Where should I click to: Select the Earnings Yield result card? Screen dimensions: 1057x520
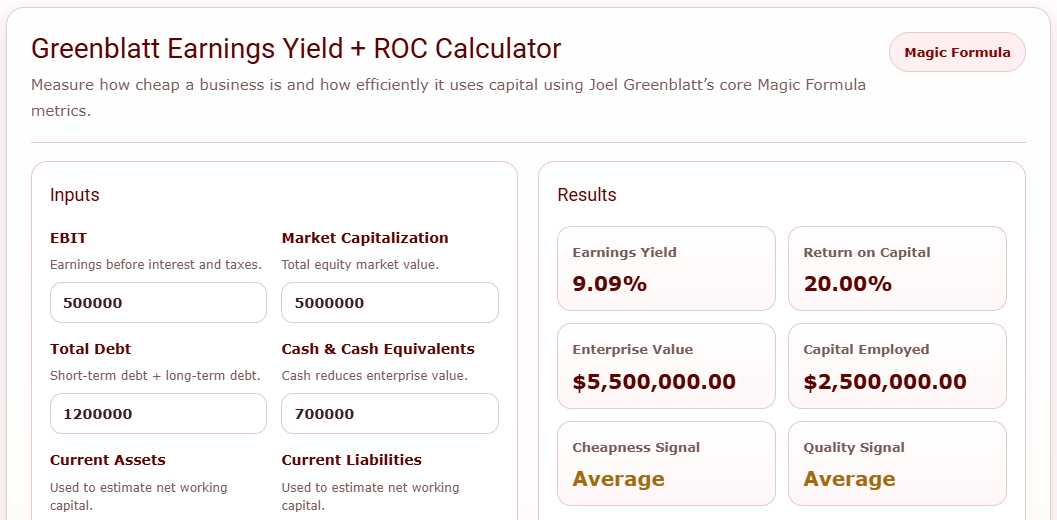click(x=666, y=269)
